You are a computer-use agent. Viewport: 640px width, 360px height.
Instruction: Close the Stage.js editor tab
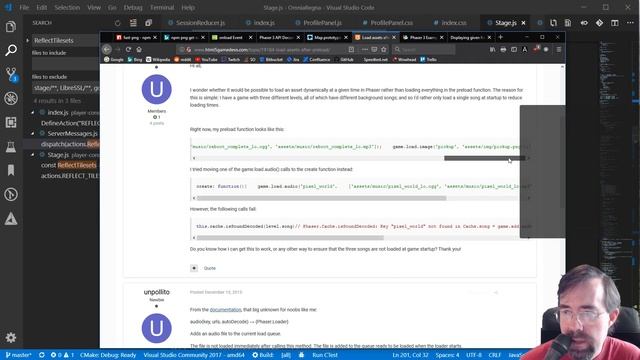(524, 23)
